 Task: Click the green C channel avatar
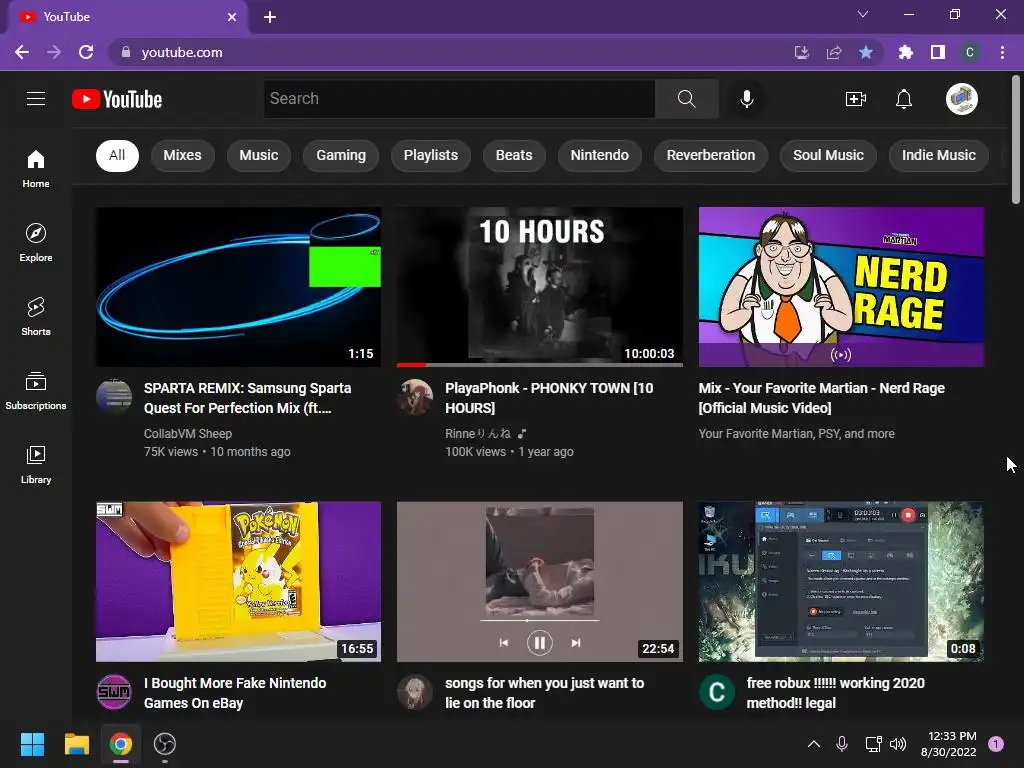pos(716,692)
